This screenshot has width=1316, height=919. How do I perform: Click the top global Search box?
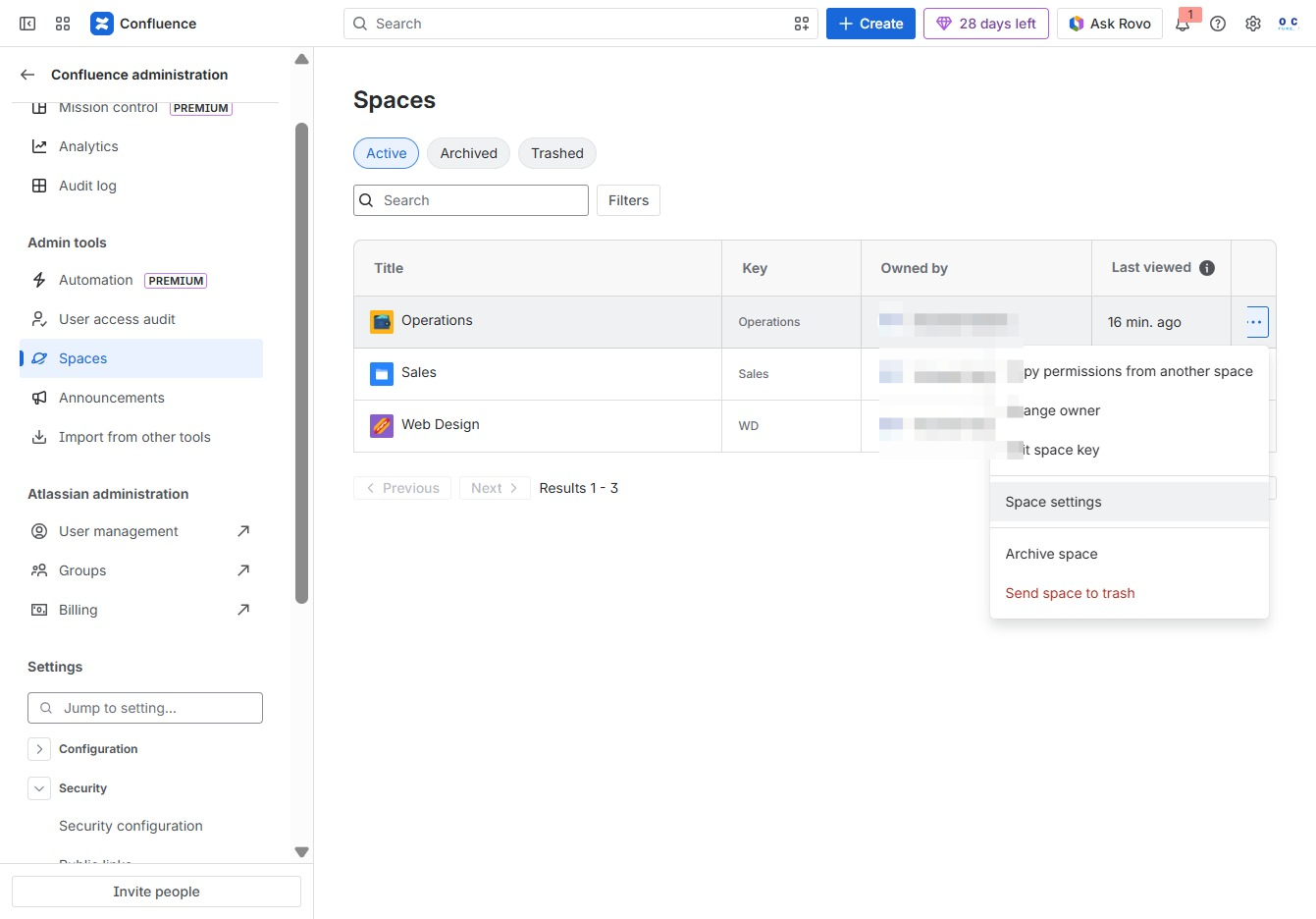(581, 24)
